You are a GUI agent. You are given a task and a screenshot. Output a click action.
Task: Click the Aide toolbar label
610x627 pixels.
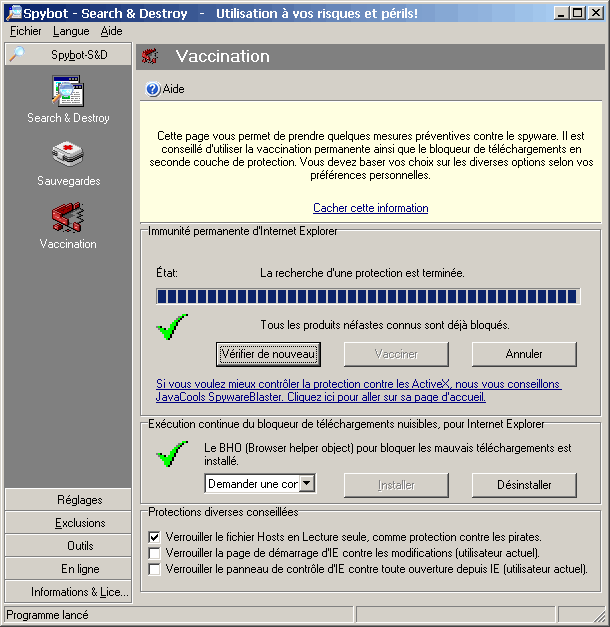coord(174,89)
